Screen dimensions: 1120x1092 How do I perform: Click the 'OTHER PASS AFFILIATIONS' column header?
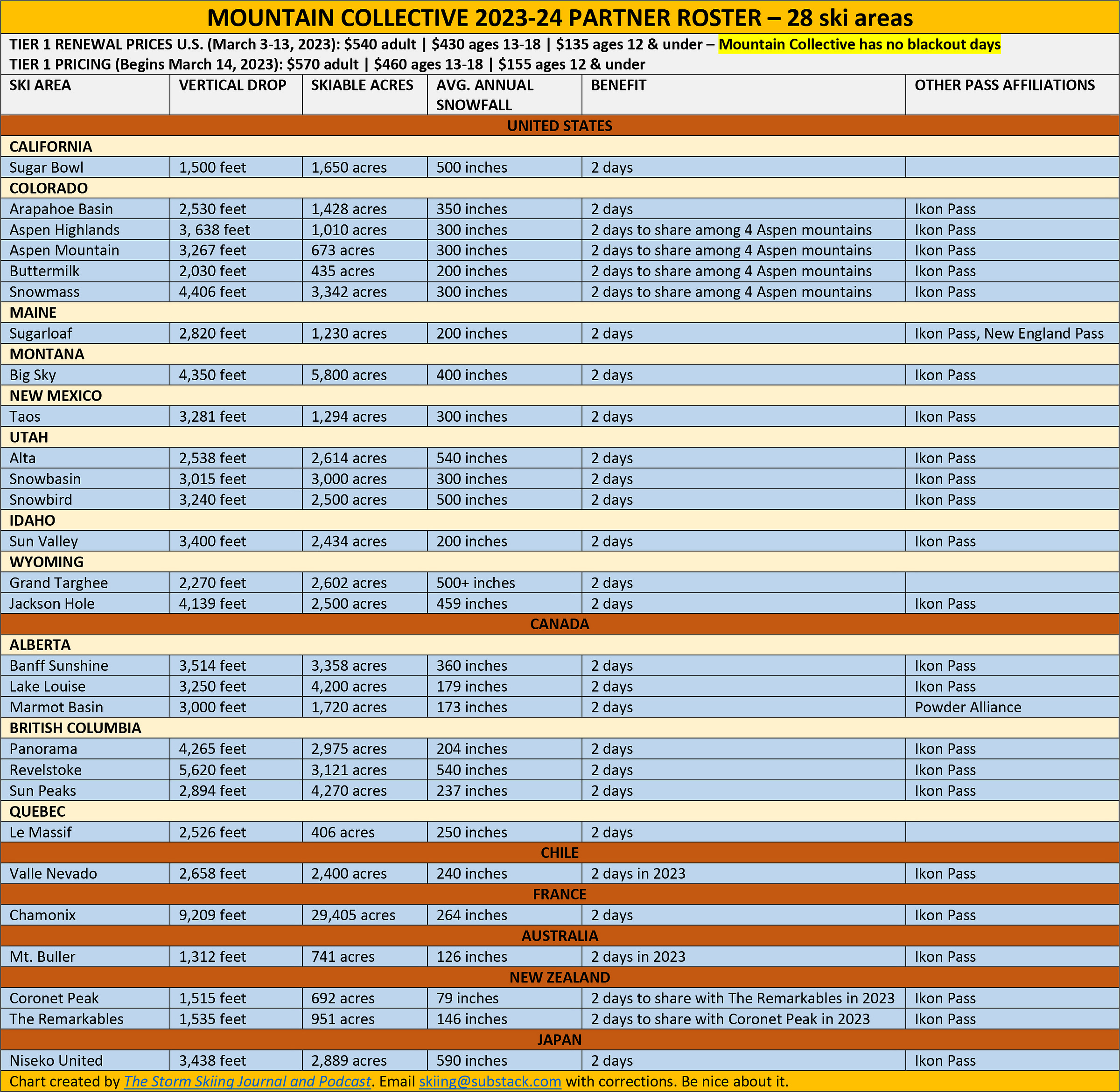coord(1013,95)
